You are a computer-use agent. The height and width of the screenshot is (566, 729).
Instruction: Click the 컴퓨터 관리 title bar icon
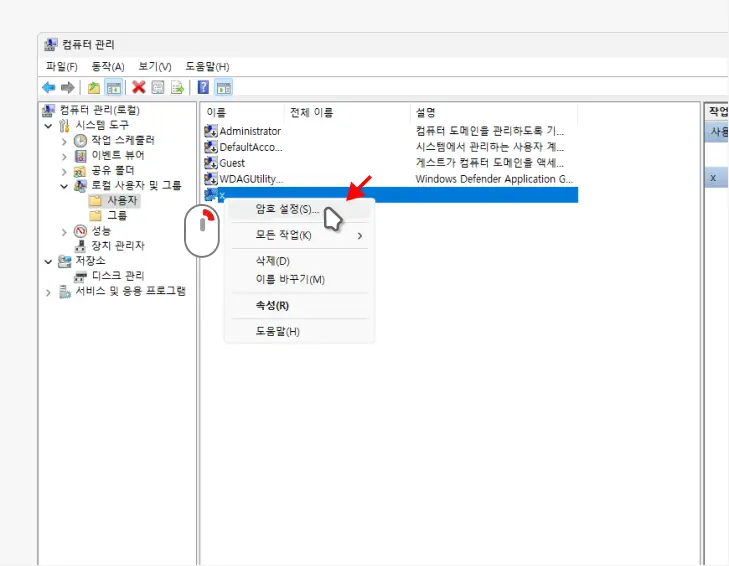pos(51,45)
